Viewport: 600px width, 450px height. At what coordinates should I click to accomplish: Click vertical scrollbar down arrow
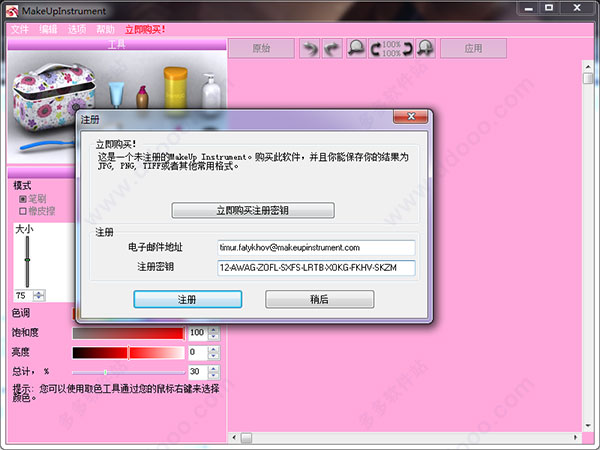(x=588, y=426)
